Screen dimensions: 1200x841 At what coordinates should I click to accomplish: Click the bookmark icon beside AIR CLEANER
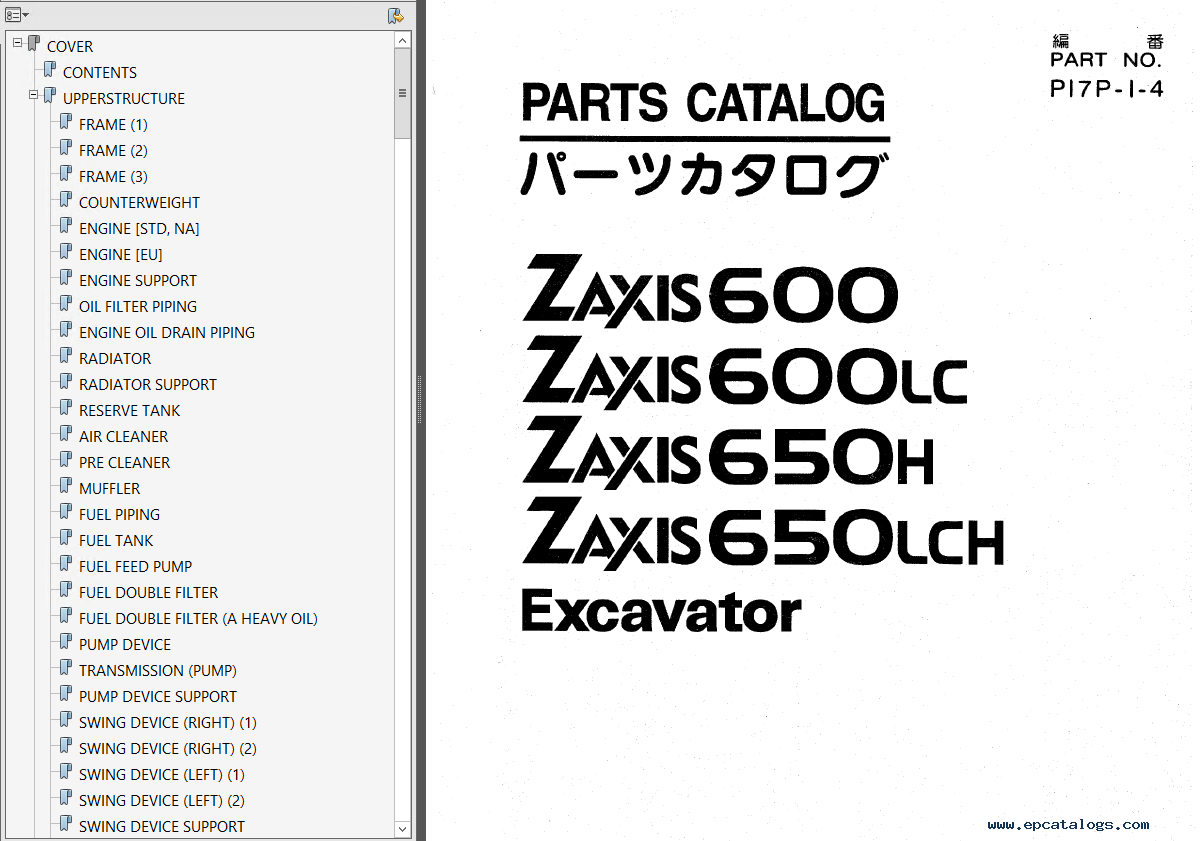point(66,435)
